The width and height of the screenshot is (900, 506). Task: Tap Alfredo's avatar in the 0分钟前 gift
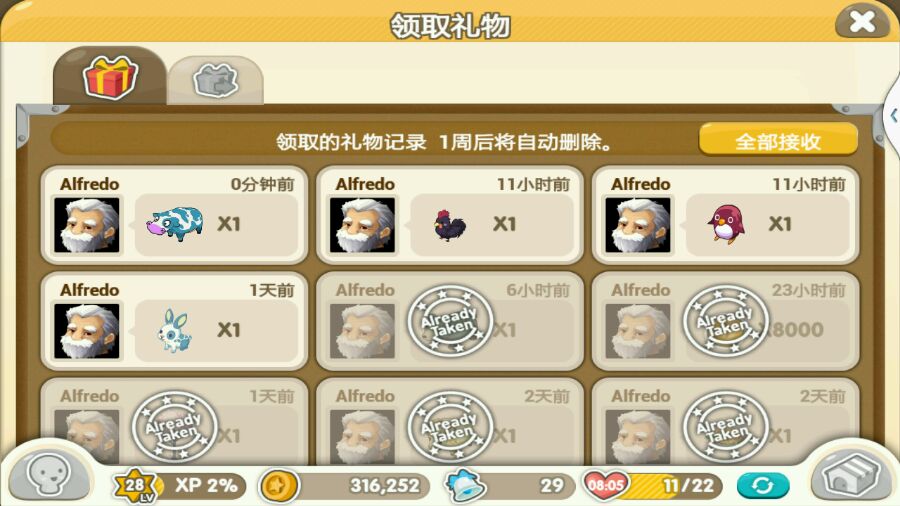pyautogui.click(x=87, y=225)
